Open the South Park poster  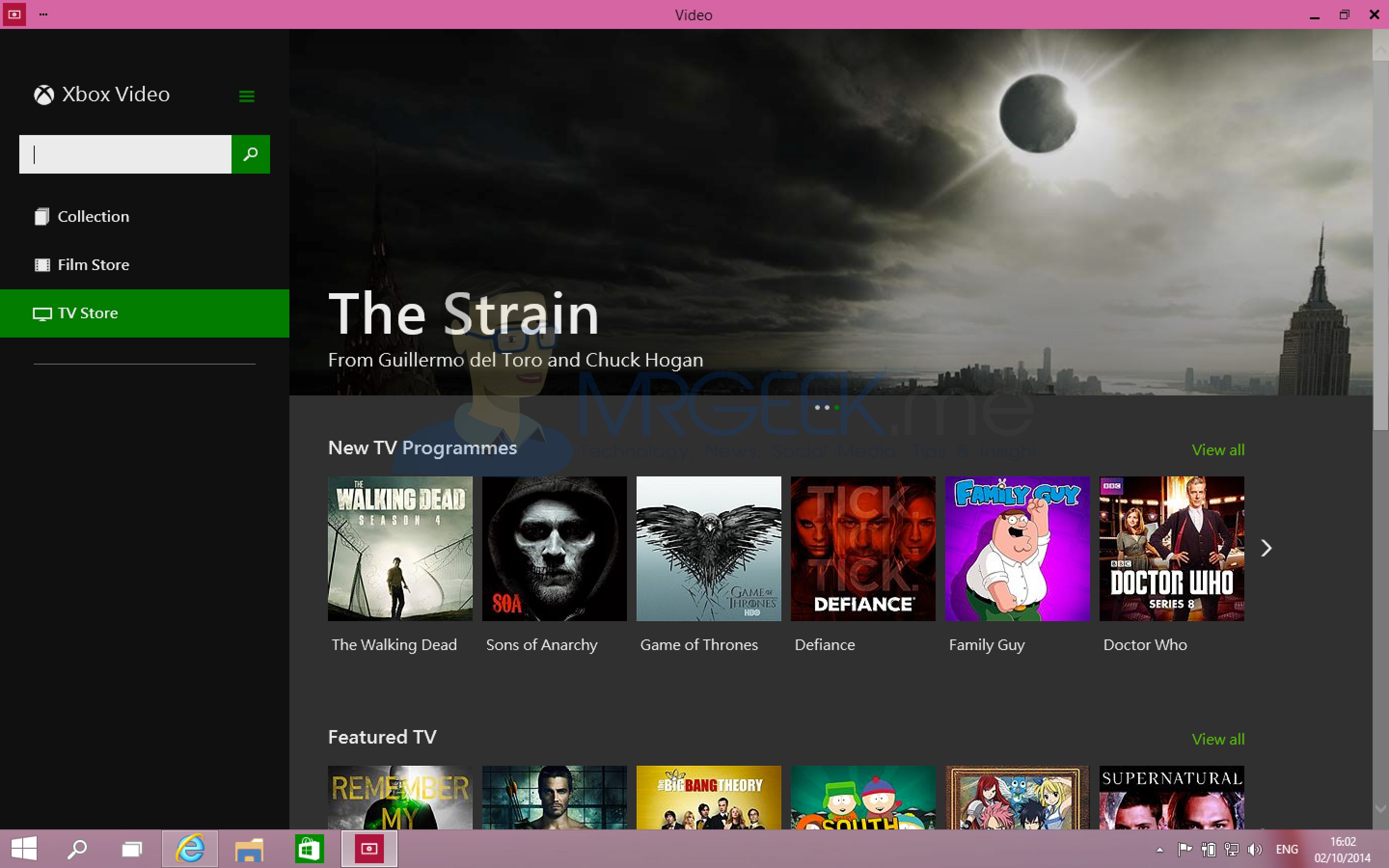[863, 798]
